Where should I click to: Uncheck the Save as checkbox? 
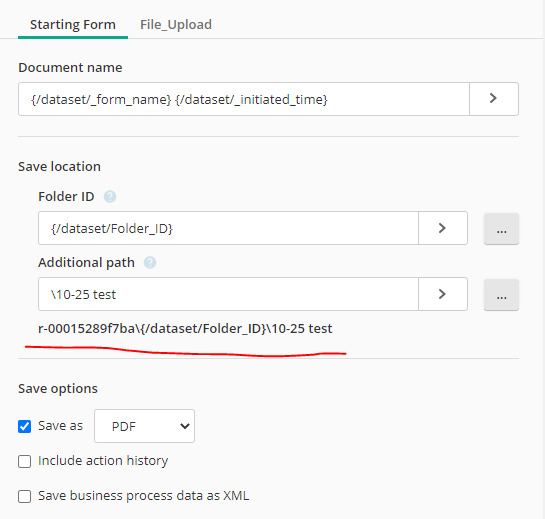pos(24,426)
